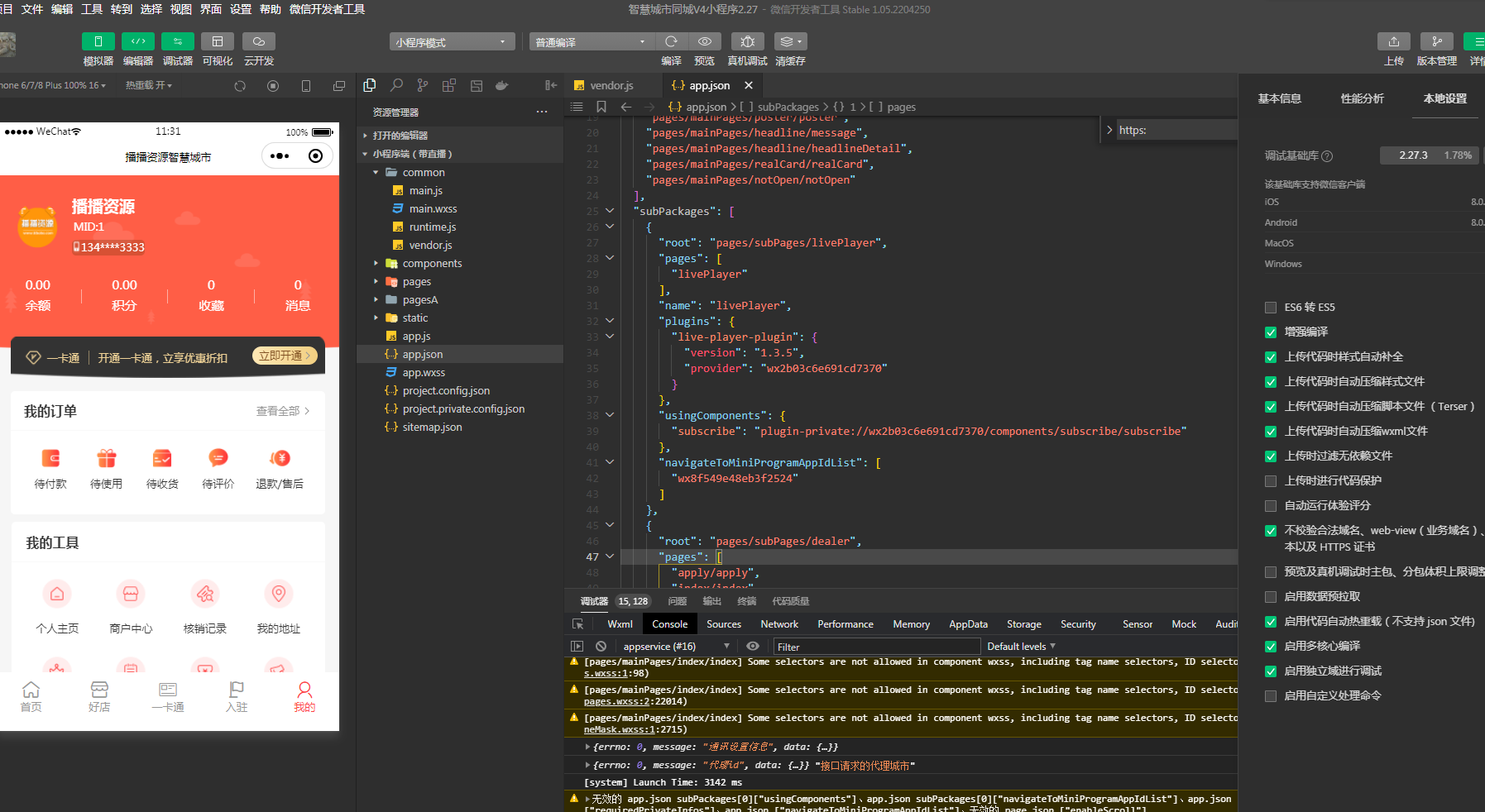Click the simulator stop/record icon
The height and width of the screenshot is (812, 1485).
coord(273,86)
